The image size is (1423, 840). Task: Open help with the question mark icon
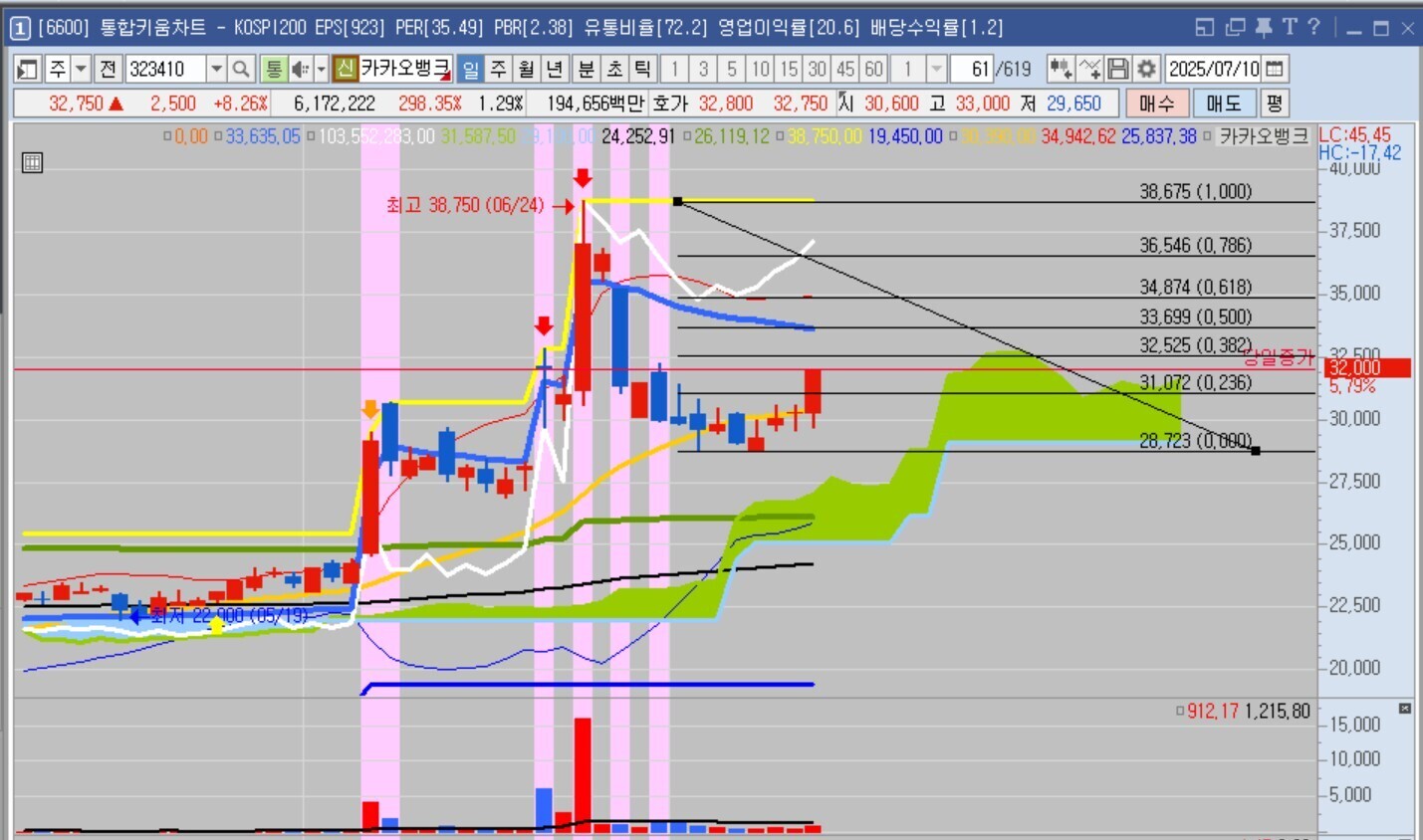[x=1313, y=27]
